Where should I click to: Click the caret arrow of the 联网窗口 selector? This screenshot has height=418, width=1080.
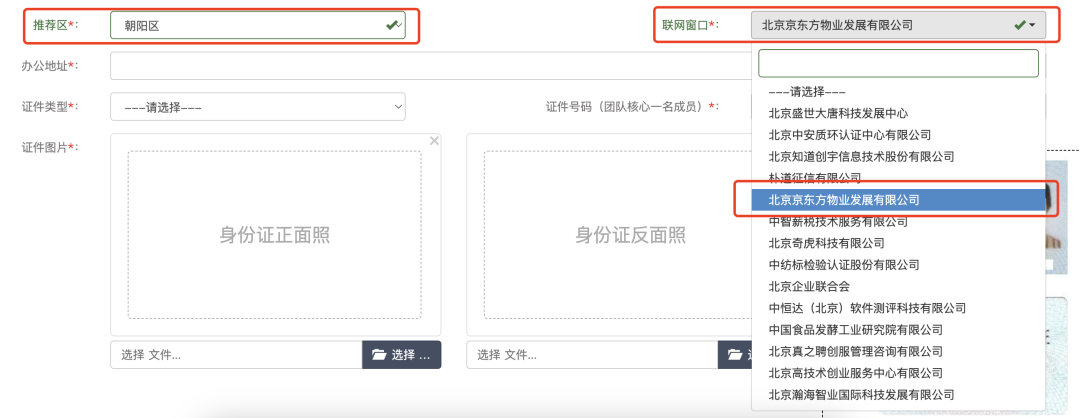tap(1032, 25)
